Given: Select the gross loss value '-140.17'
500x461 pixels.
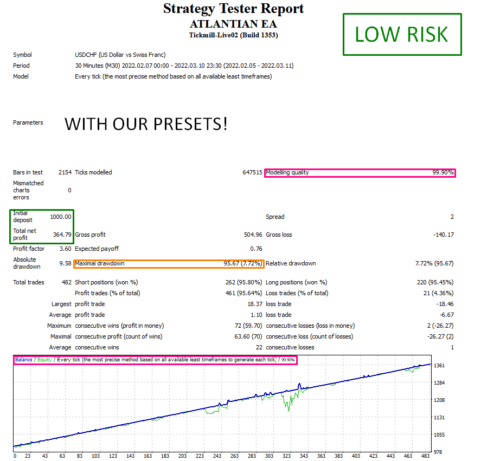Looking at the screenshot, I should pyautogui.click(x=444, y=235).
